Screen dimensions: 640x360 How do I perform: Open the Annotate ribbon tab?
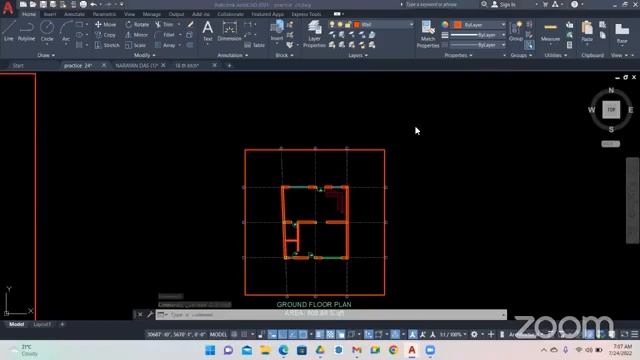[x=74, y=14]
